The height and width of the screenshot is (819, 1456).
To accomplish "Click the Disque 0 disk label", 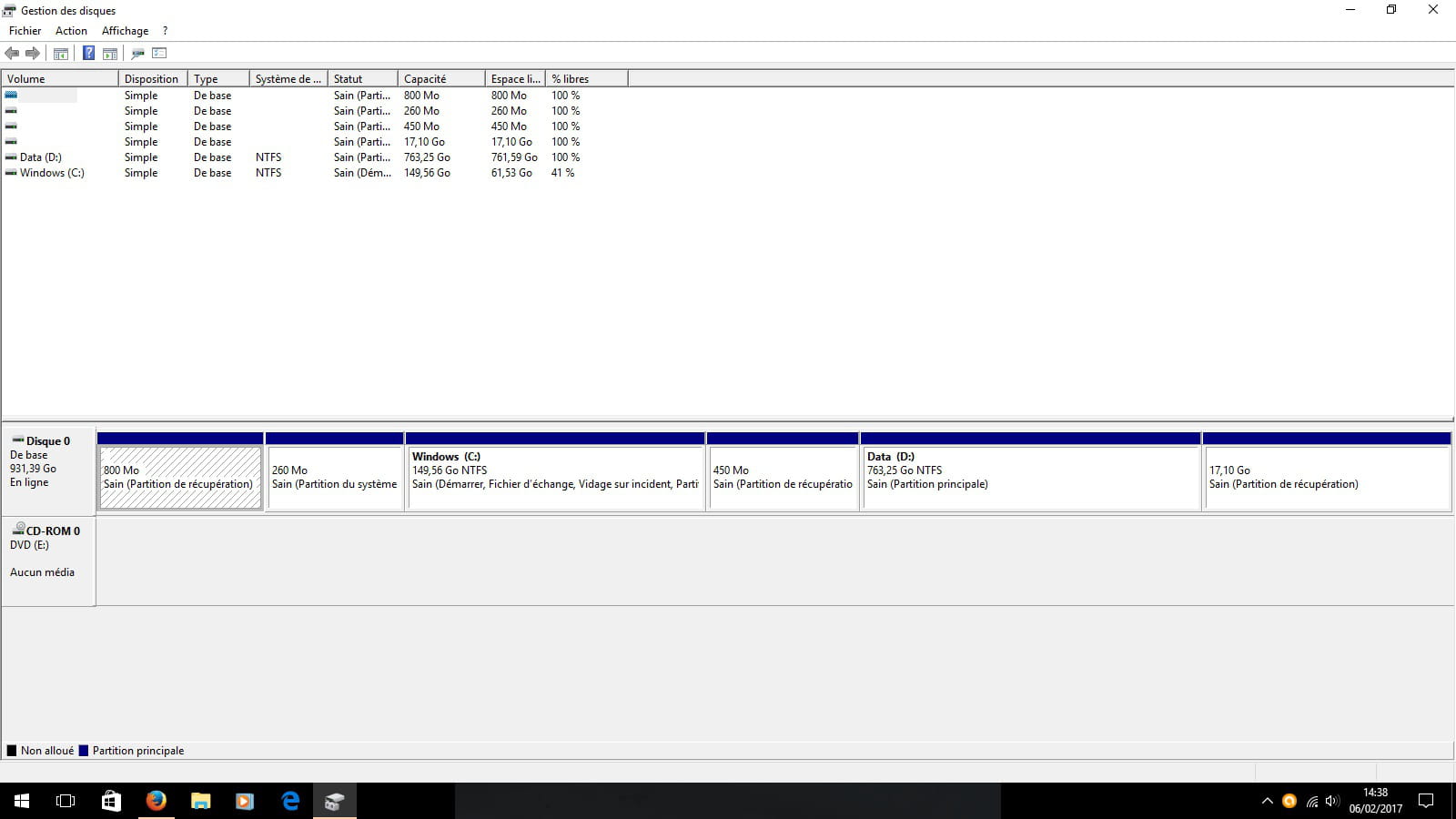I will click(48, 441).
